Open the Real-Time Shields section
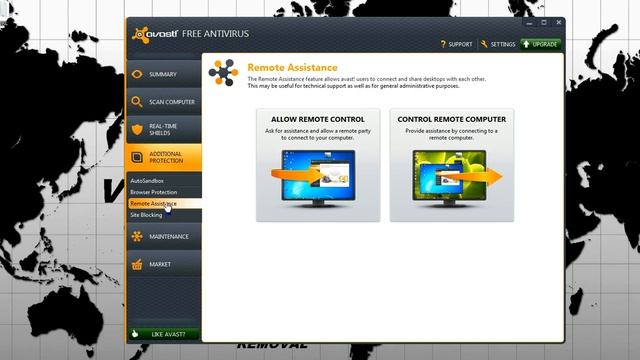The height and width of the screenshot is (360, 640). pos(164,129)
